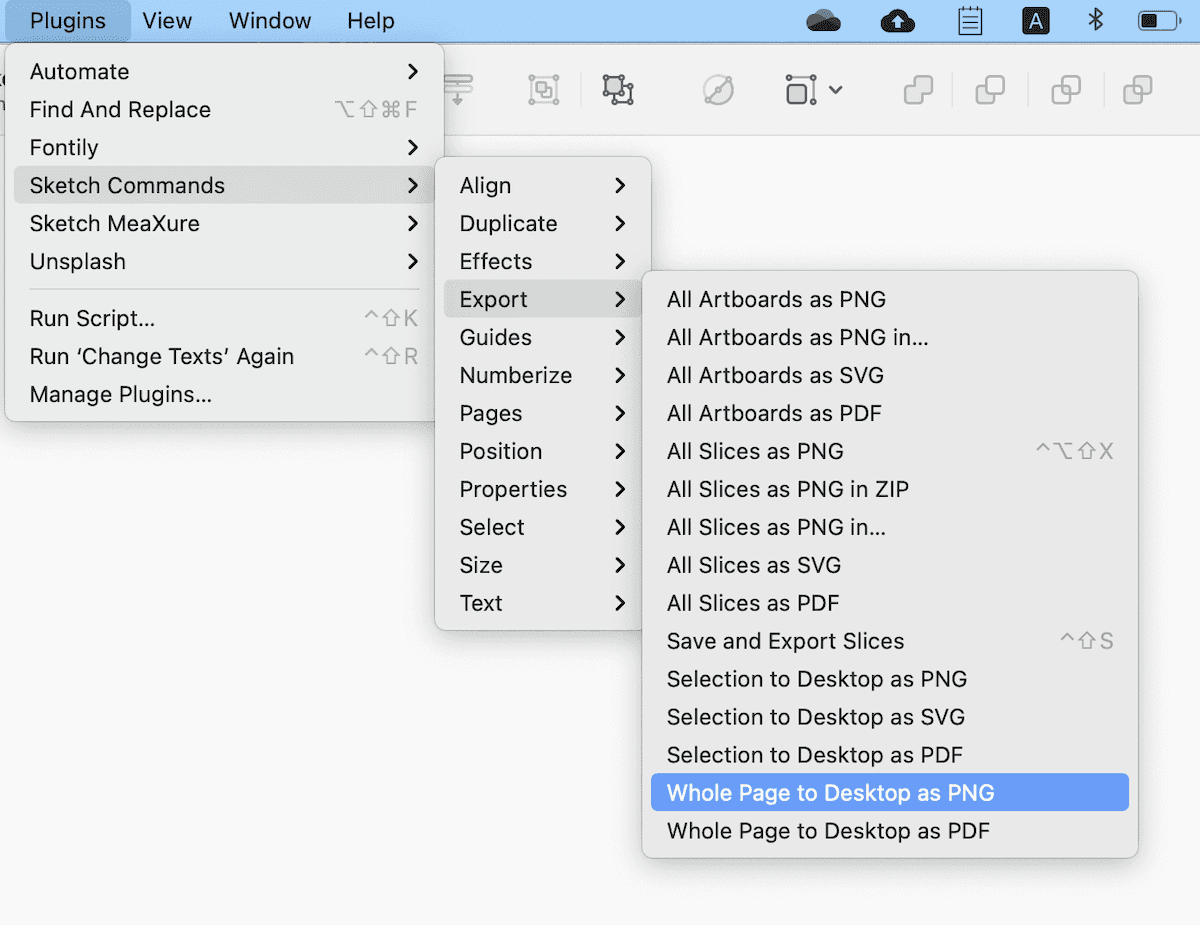Select the Intersect boolean operation icon

tap(1066, 90)
